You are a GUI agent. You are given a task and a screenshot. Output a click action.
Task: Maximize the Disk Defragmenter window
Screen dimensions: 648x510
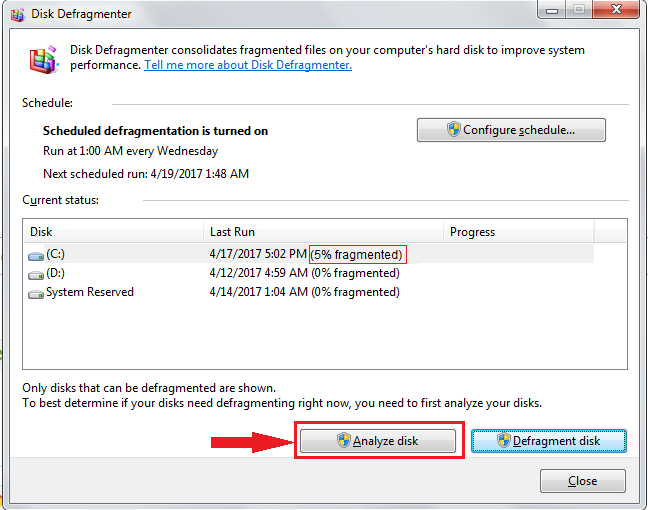(x=578, y=11)
